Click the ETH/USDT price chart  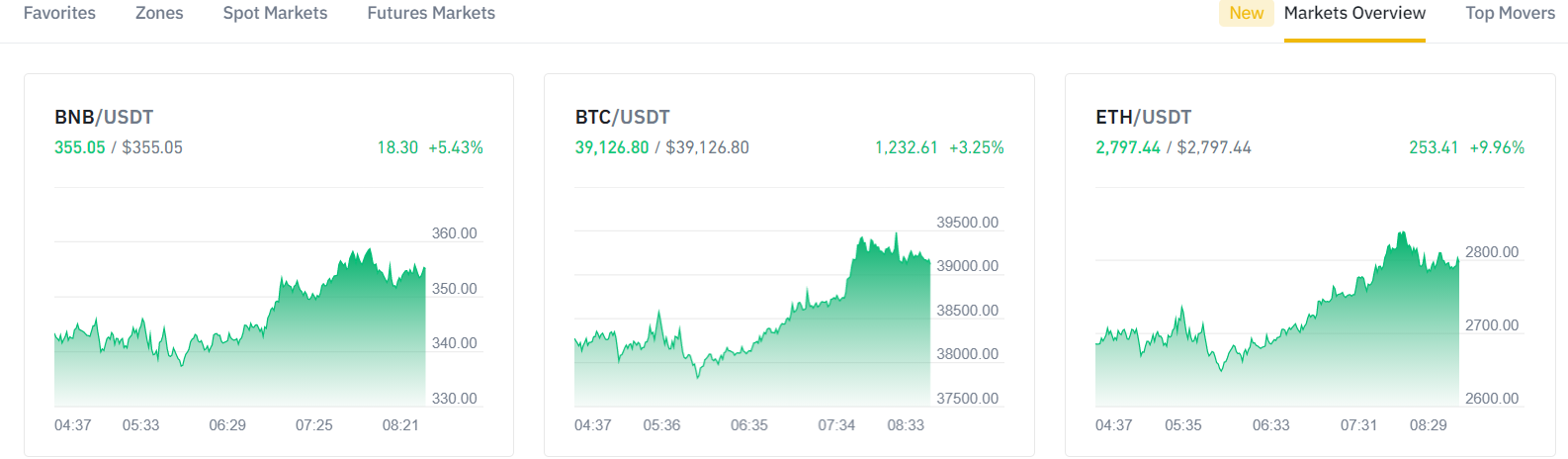pyautogui.click(x=1275, y=326)
